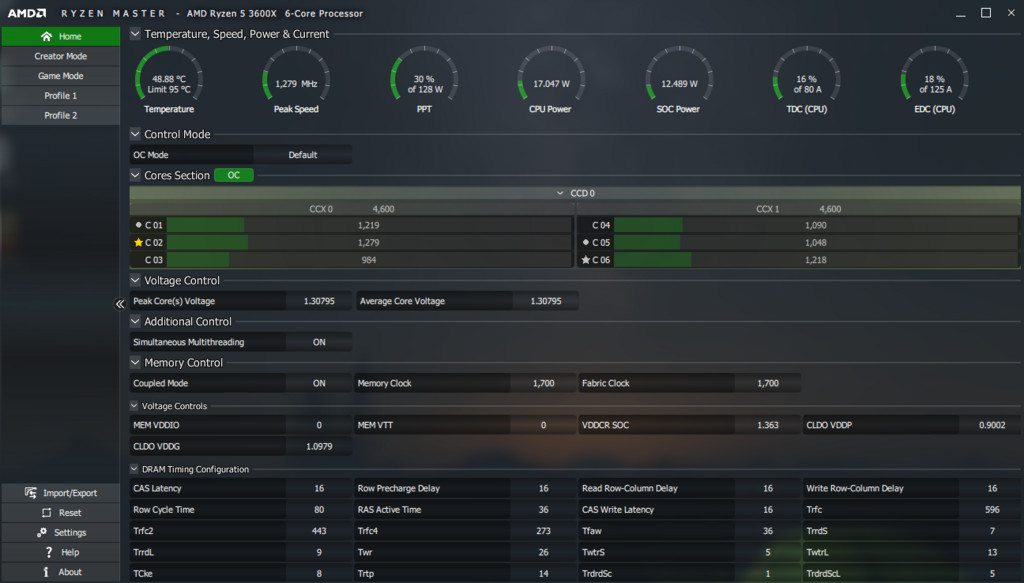This screenshot has height=583, width=1024.
Task: Collapse the DRAM Timing Configuration subsection
Action: click(x=134, y=469)
